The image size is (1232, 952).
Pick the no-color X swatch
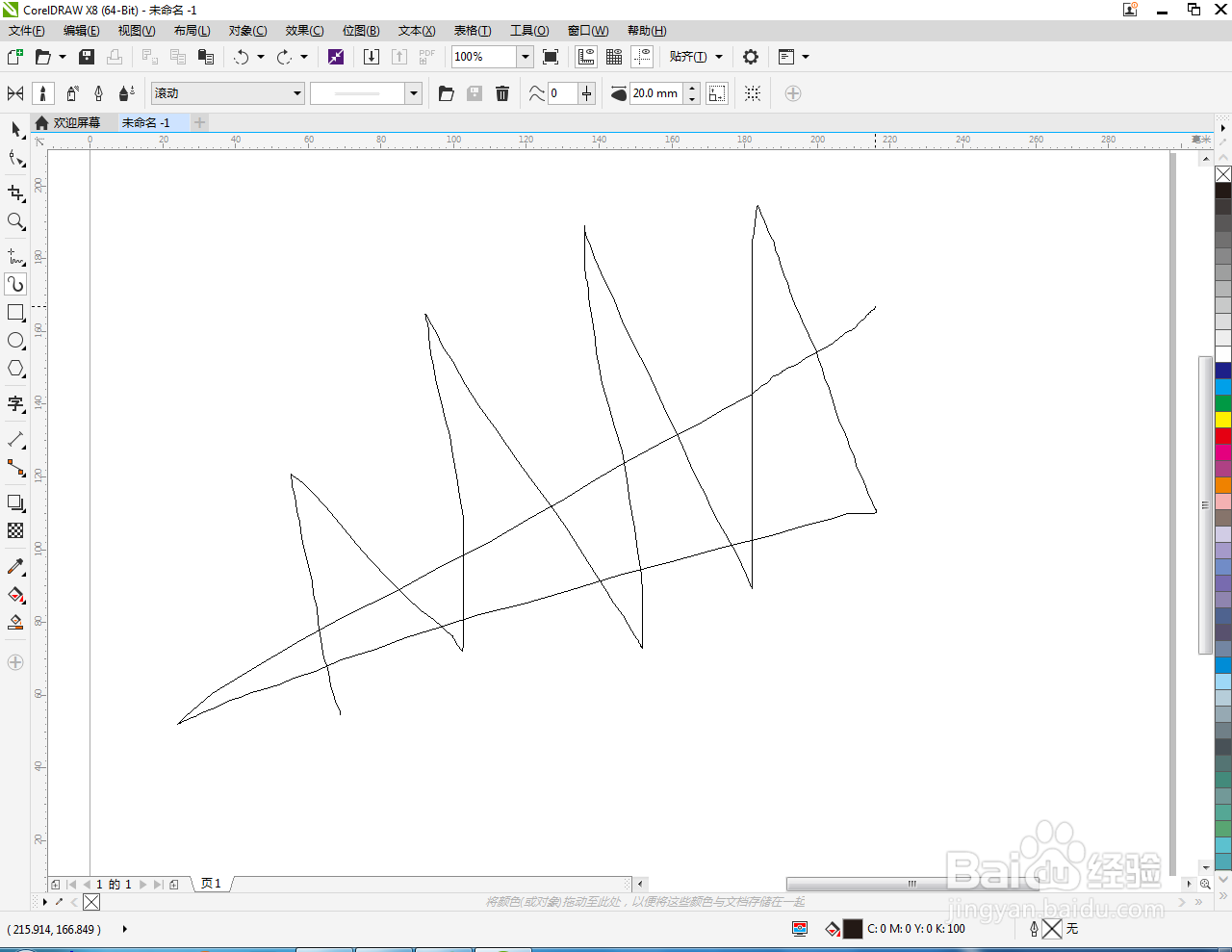pyautogui.click(x=1223, y=174)
